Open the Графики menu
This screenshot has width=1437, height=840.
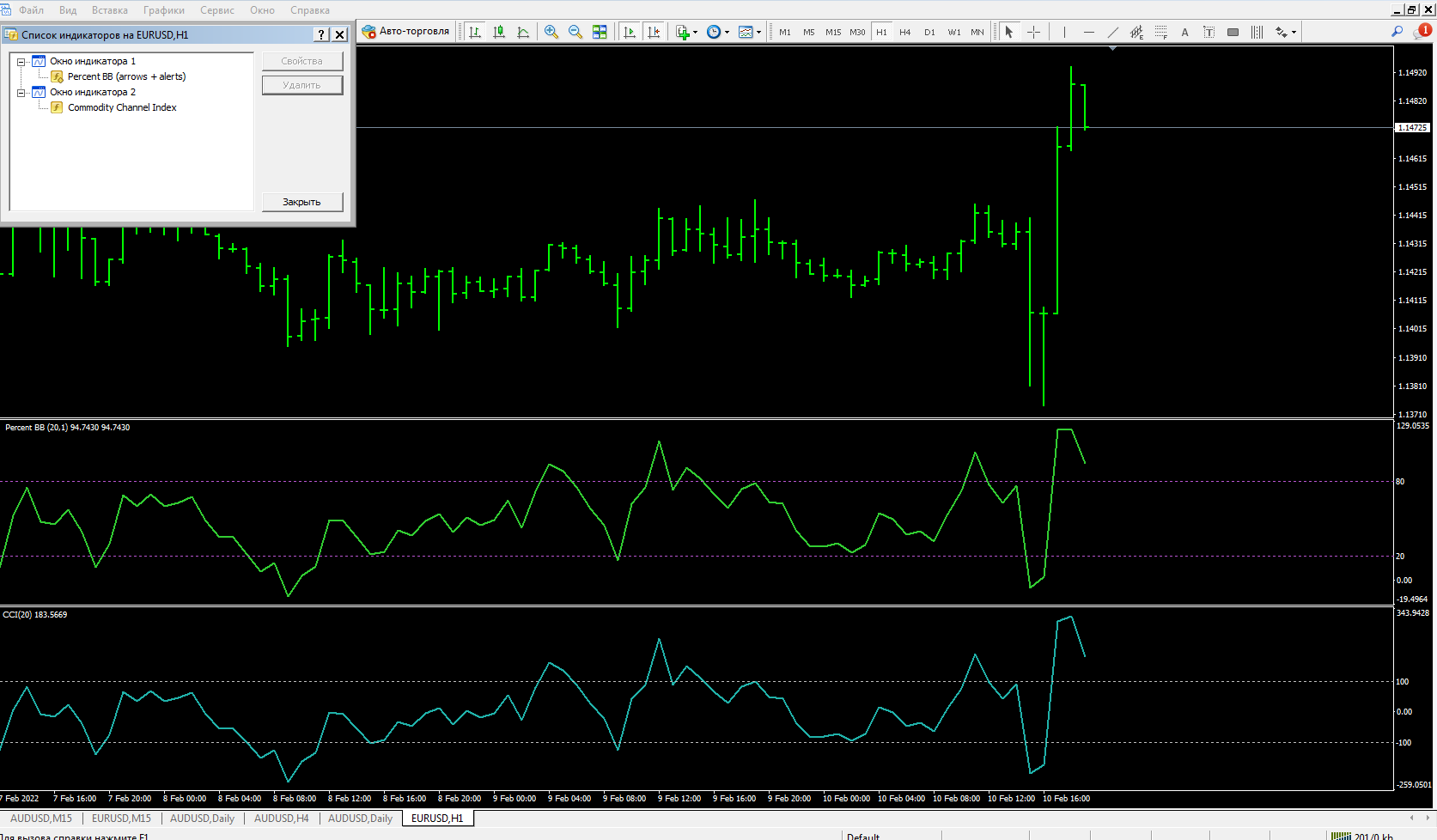coord(164,10)
